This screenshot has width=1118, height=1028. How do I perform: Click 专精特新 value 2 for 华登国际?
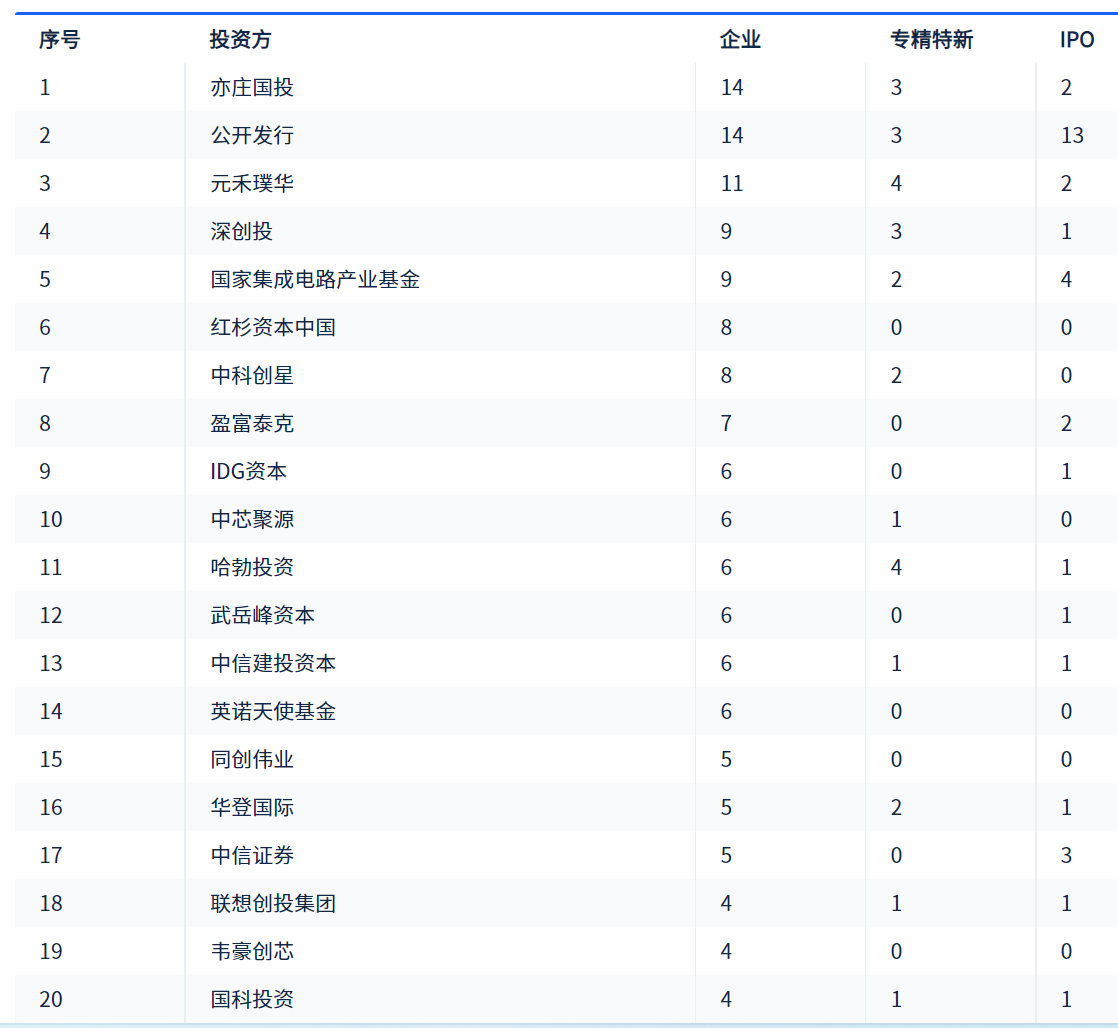(x=896, y=807)
